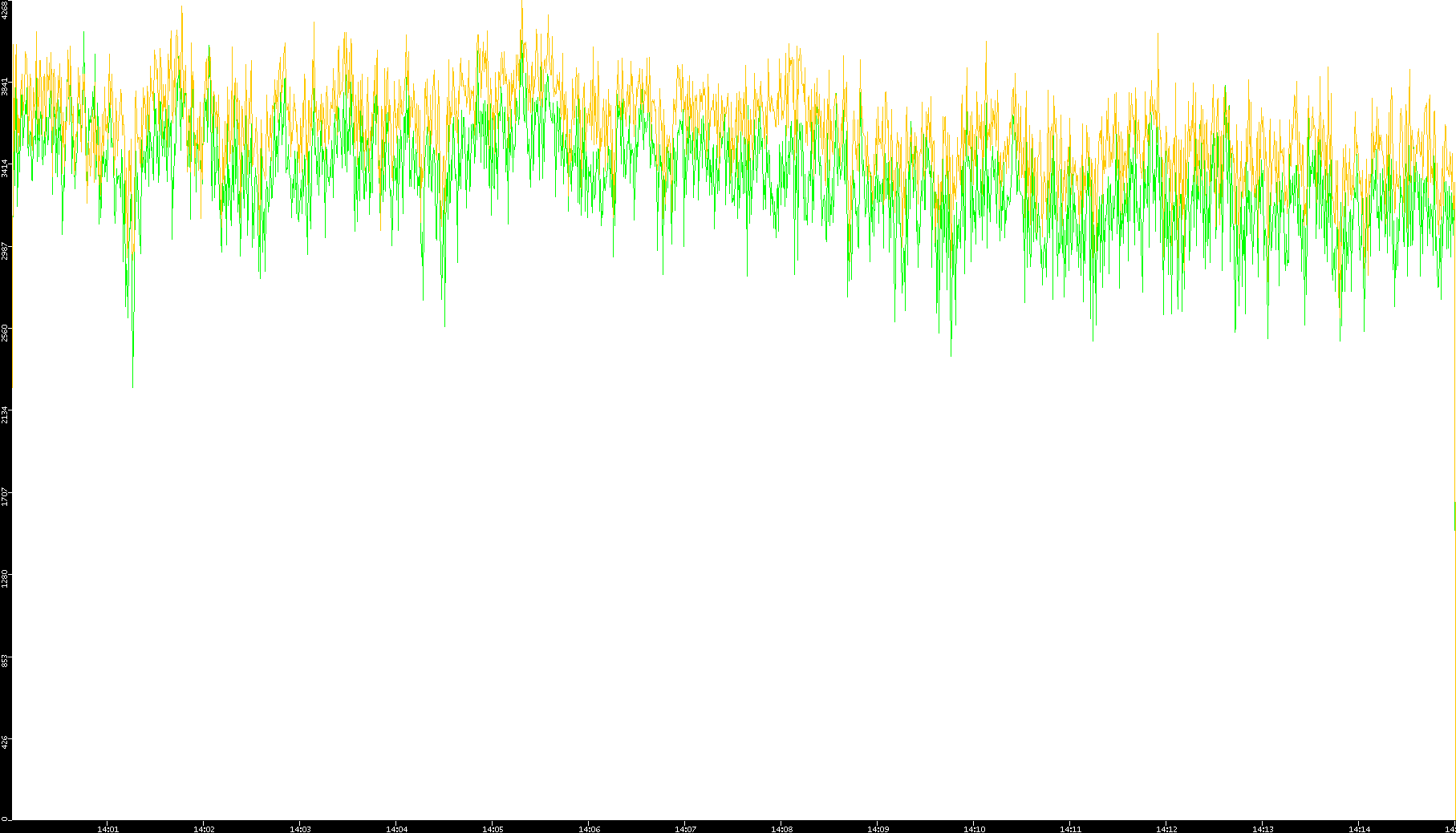Click the 2987 vertical axis label

6,250
